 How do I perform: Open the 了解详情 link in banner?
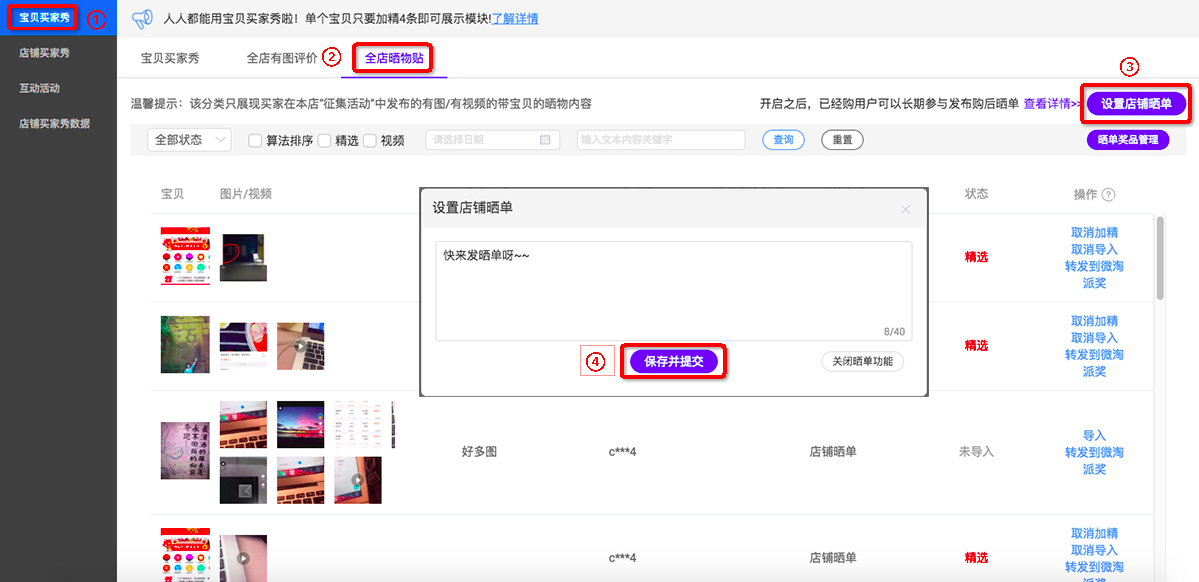515,18
